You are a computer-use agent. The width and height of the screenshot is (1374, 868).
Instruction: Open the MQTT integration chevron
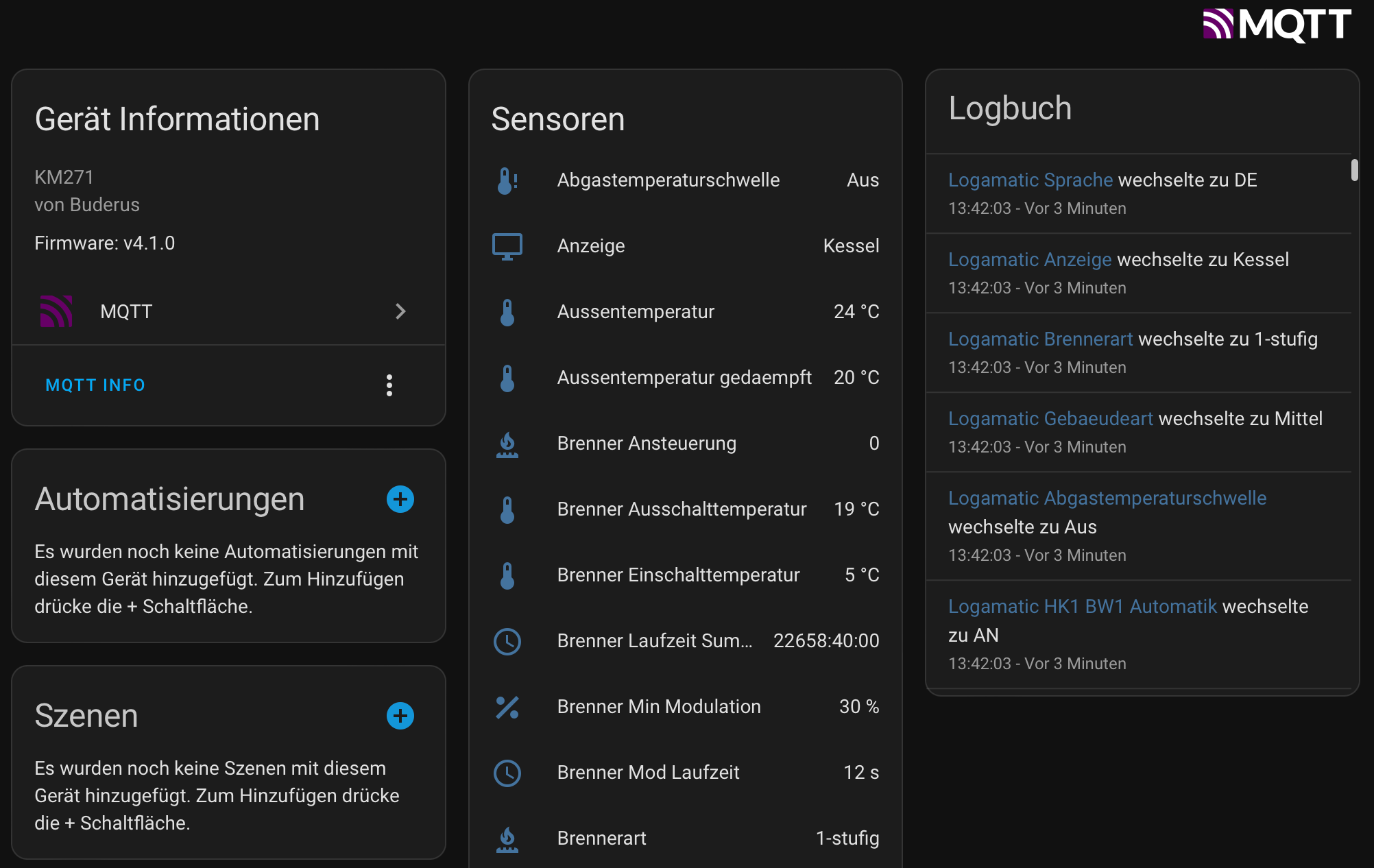[401, 312]
